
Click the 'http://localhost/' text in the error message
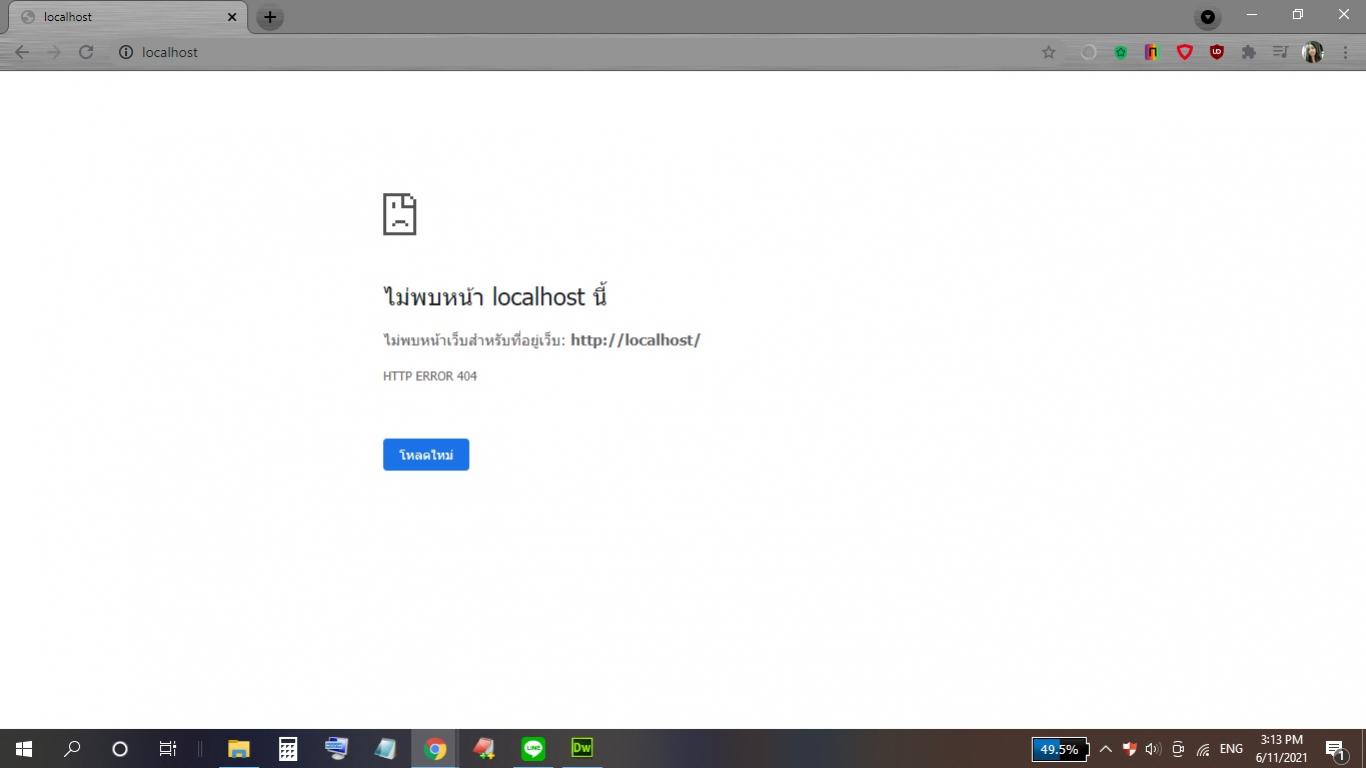tap(635, 340)
